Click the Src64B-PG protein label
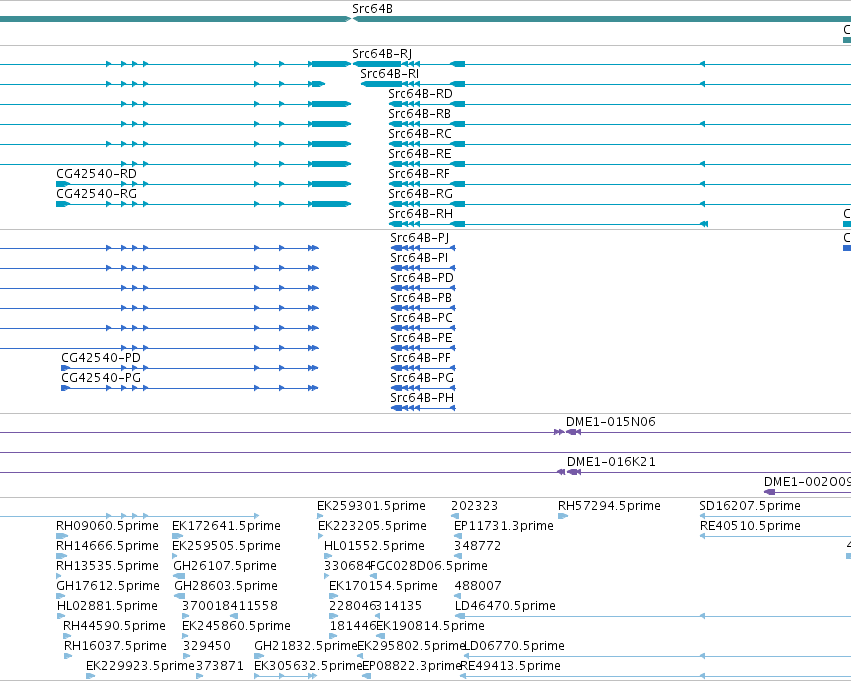Viewport: 851px width, 681px height. click(x=422, y=378)
